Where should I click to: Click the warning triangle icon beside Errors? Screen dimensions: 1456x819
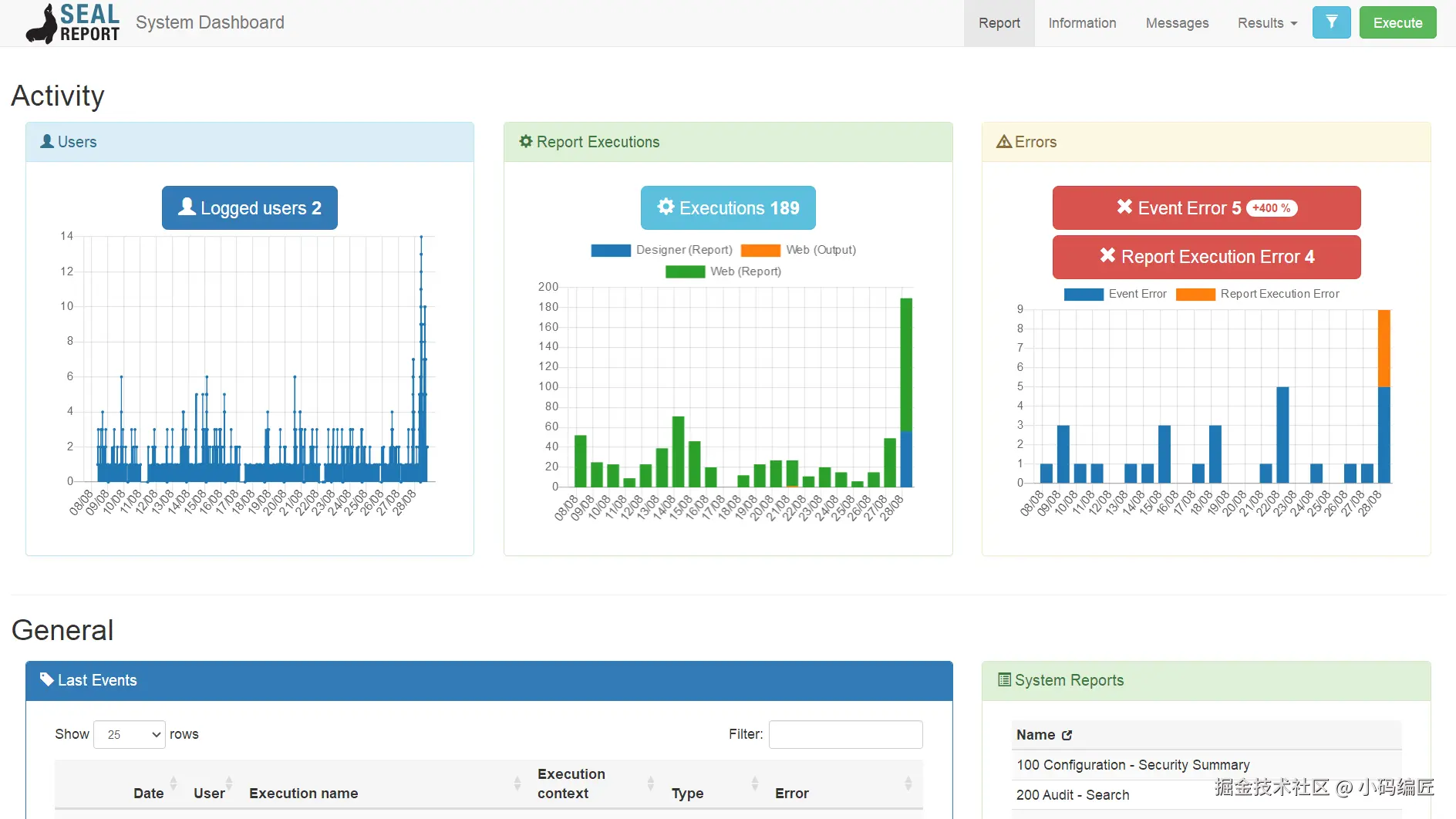tap(1003, 142)
